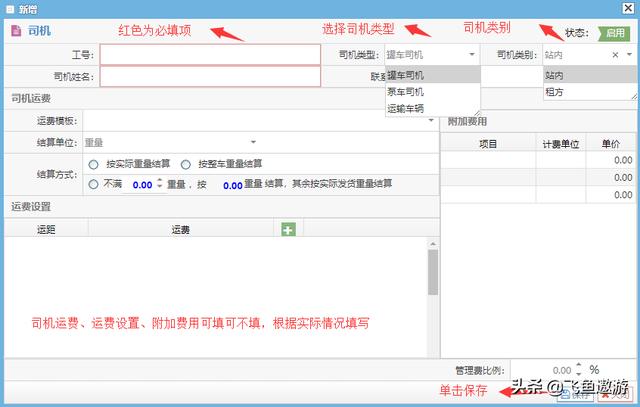Open the 司机类型 dropdown arrow
The width and height of the screenshot is (640, 407).
pos(471,55)
